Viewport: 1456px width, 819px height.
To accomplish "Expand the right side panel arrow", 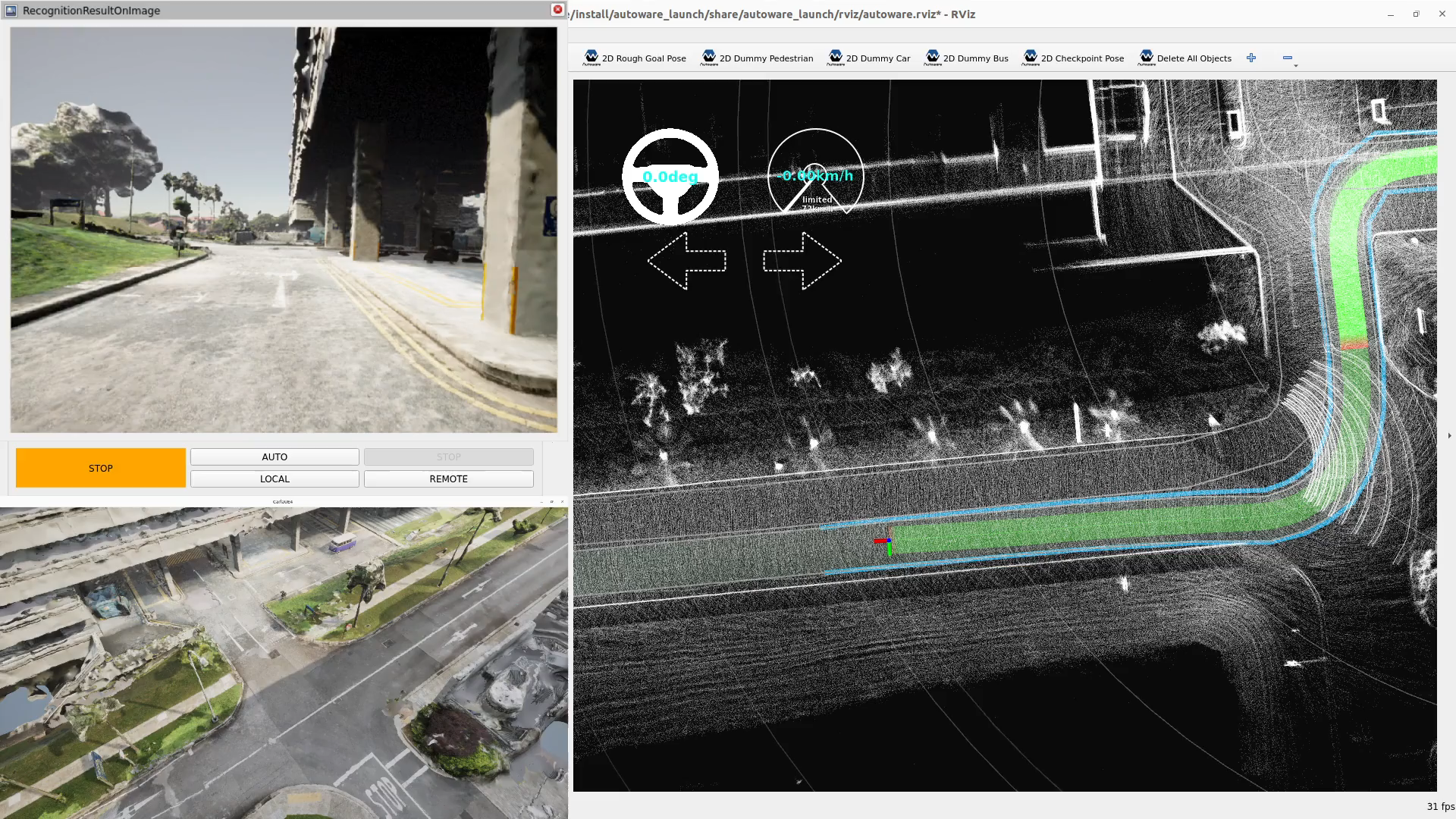I will (1449, 435).
